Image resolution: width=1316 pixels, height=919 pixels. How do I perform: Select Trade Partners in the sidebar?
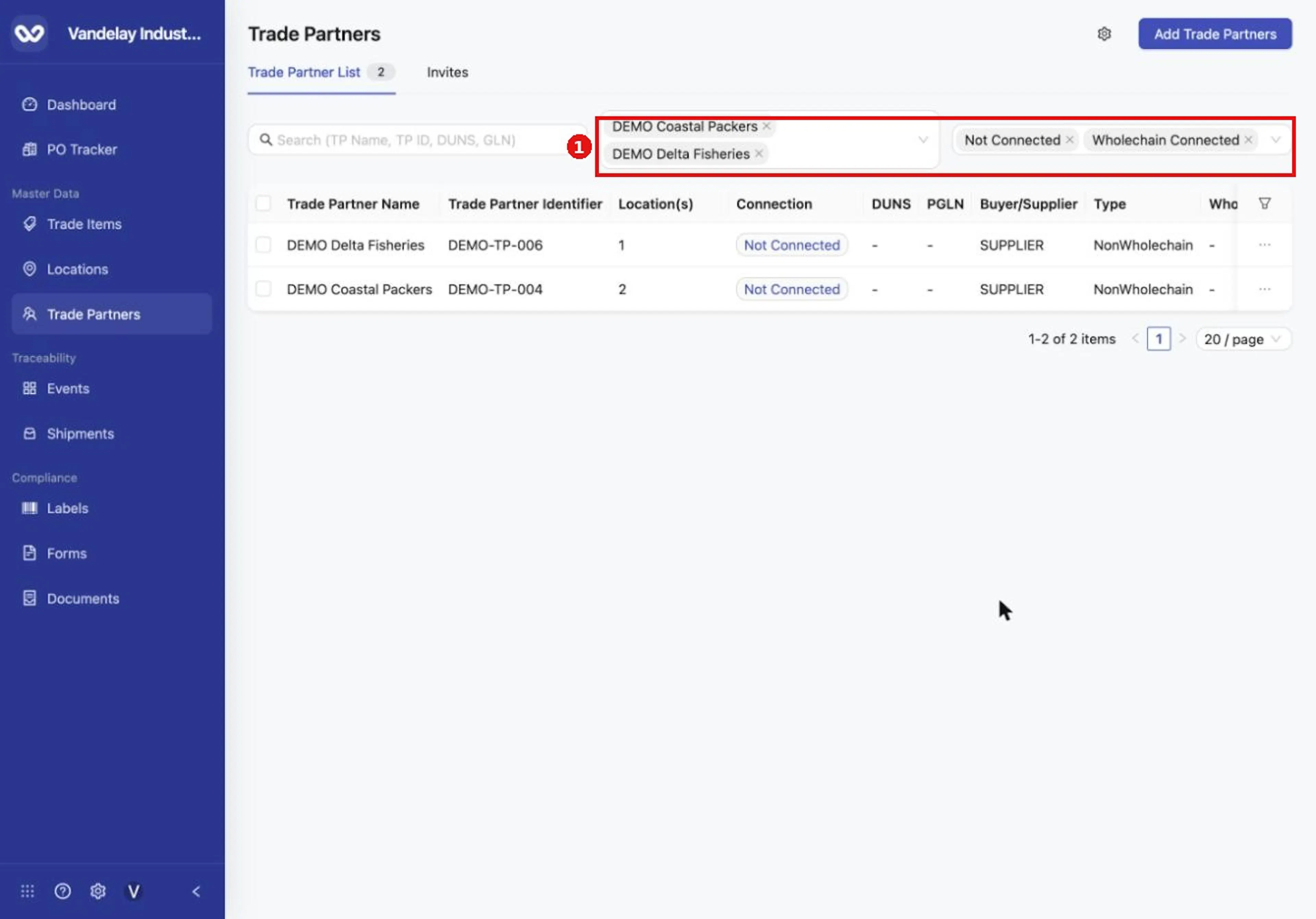(111, 314)
